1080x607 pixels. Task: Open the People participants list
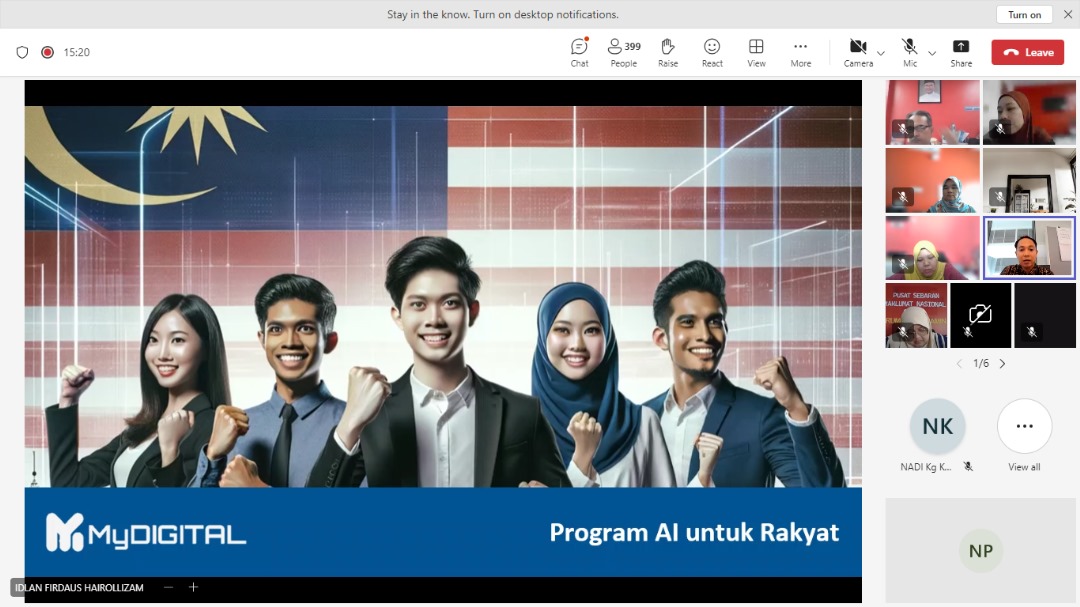[x=624, y=52]
